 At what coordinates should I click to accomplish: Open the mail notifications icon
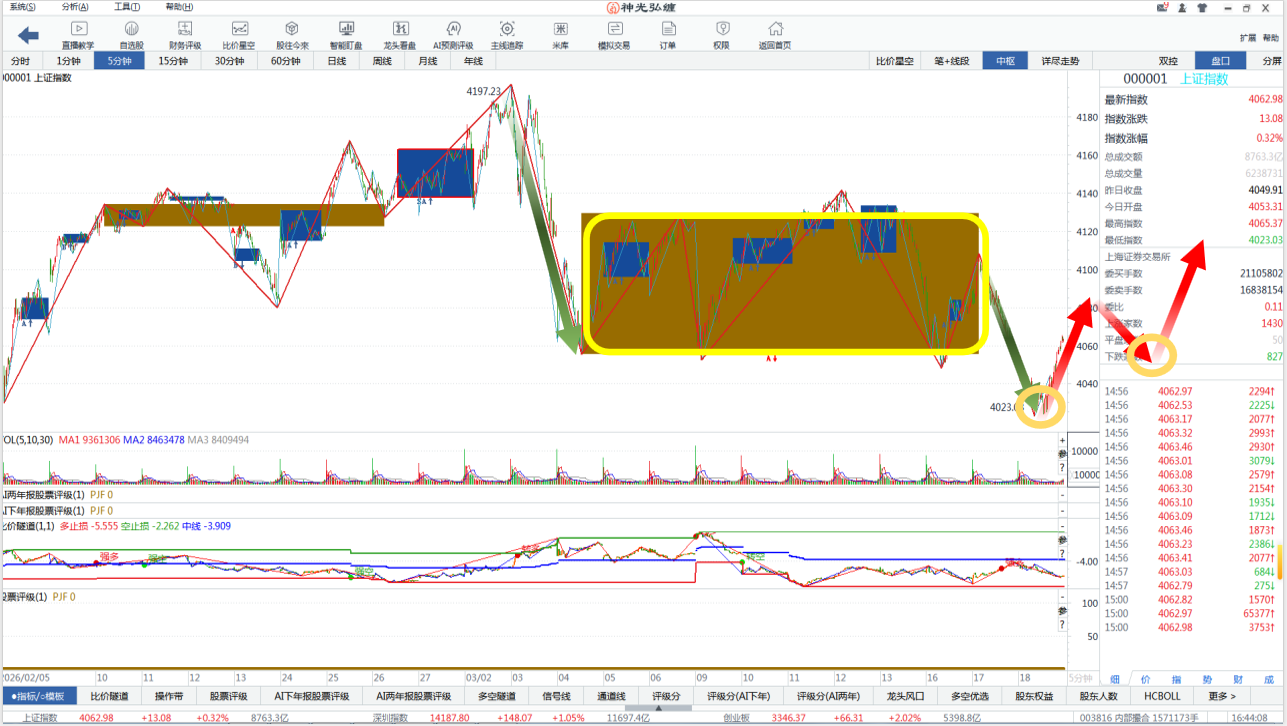pos(1163,7)
